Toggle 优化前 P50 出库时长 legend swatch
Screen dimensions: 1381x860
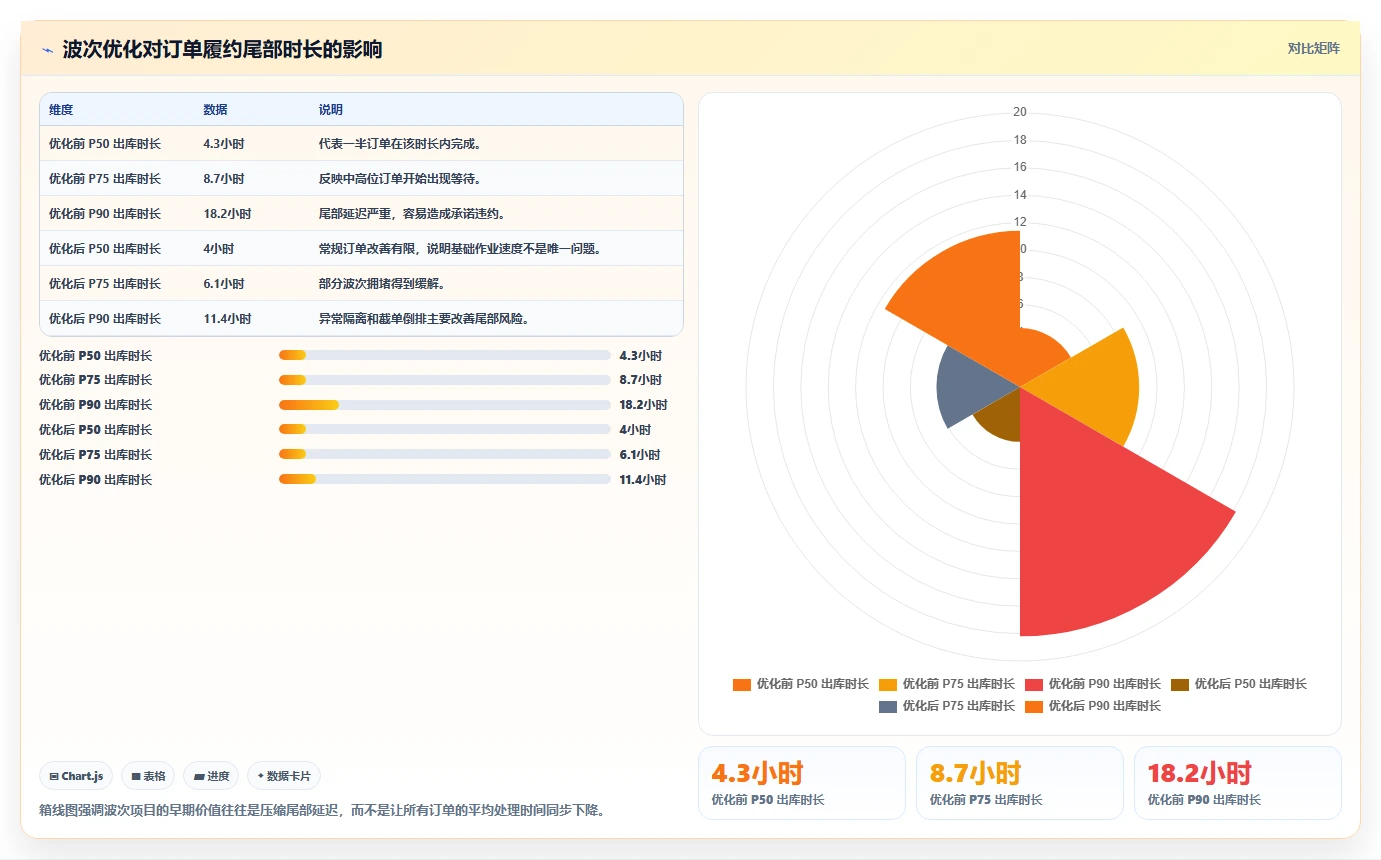(742, 685)
